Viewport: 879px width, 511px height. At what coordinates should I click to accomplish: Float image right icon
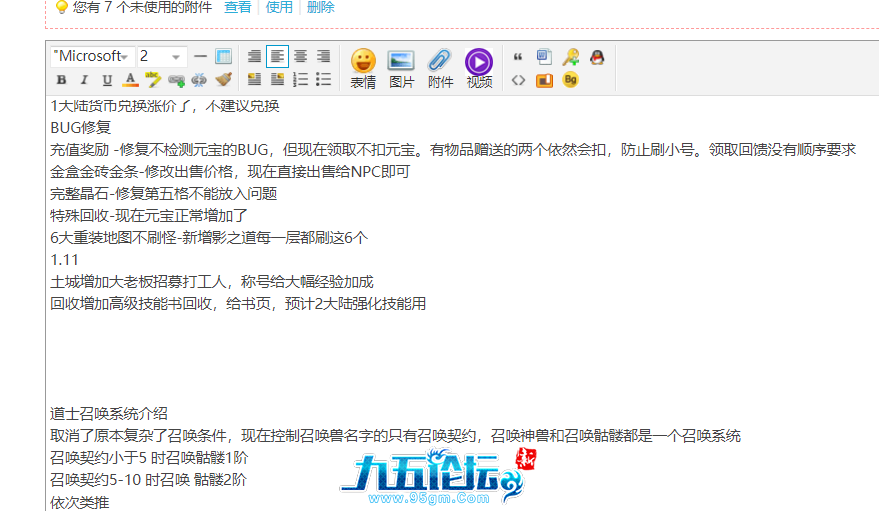tap(277, 80)
